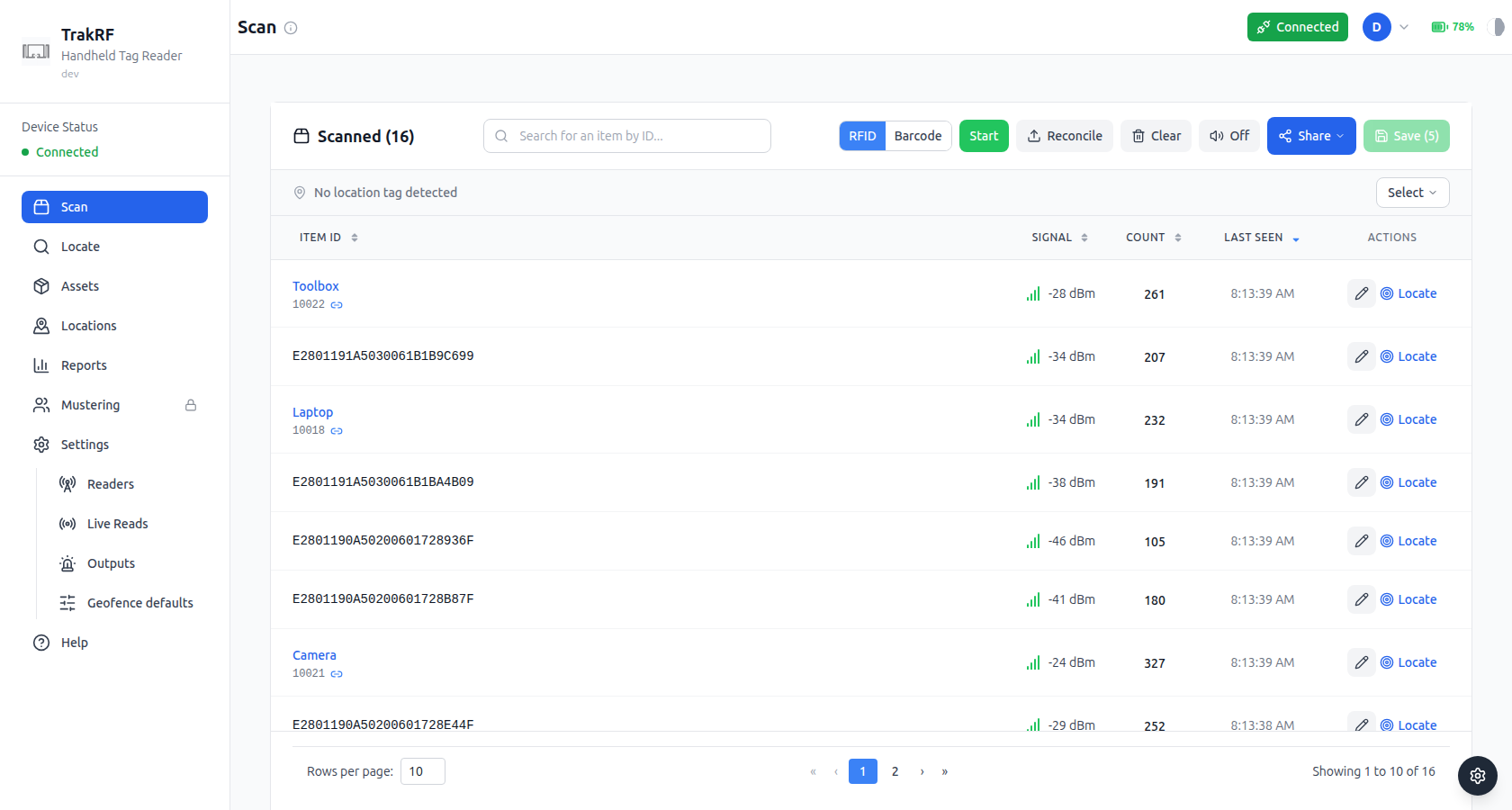Click edit pencil for E2801191A5030061B1BA4B09

click(1361, 482)
